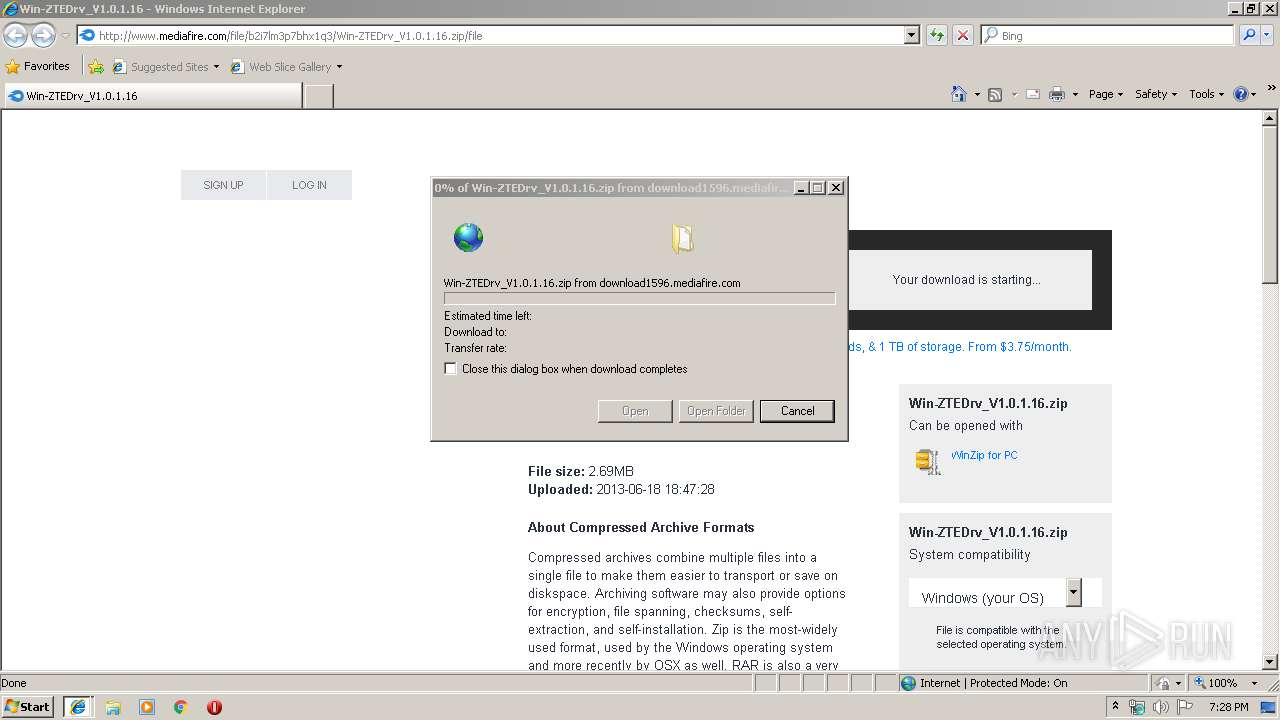Viewport: 1280px width, 720px height.
Task: Click the Bing search magnifier icon
Action: click(1249, 35)
